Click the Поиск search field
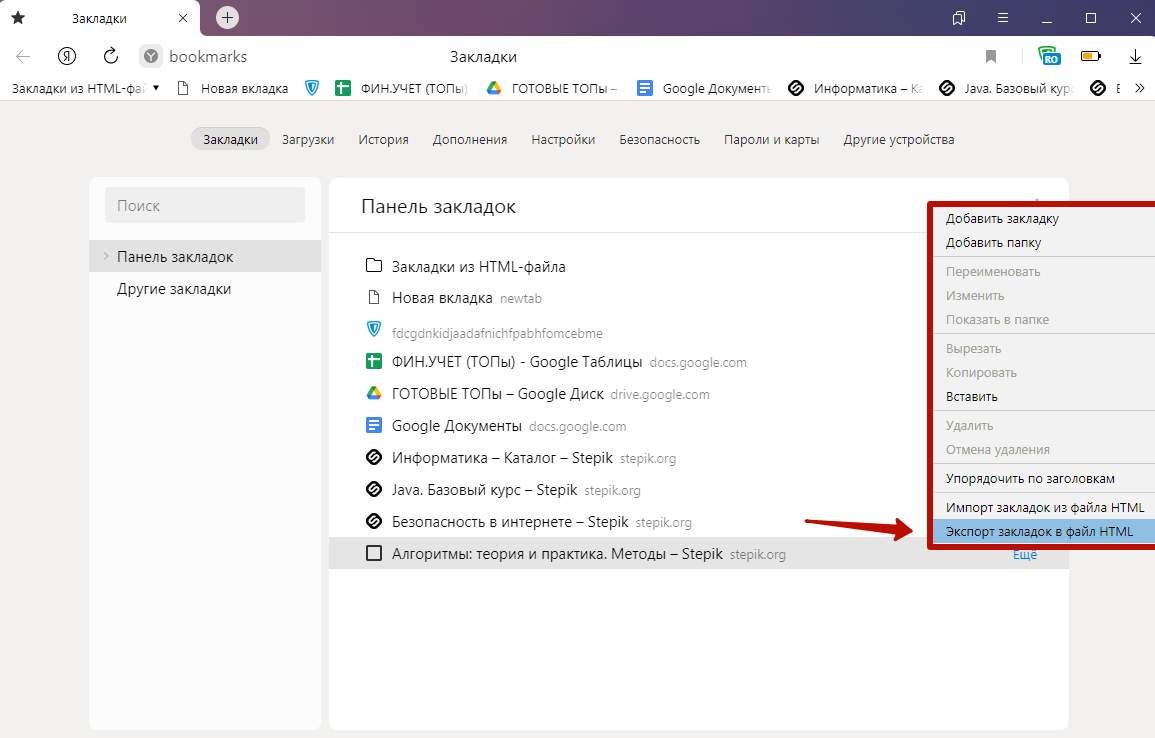 (204, 205)
